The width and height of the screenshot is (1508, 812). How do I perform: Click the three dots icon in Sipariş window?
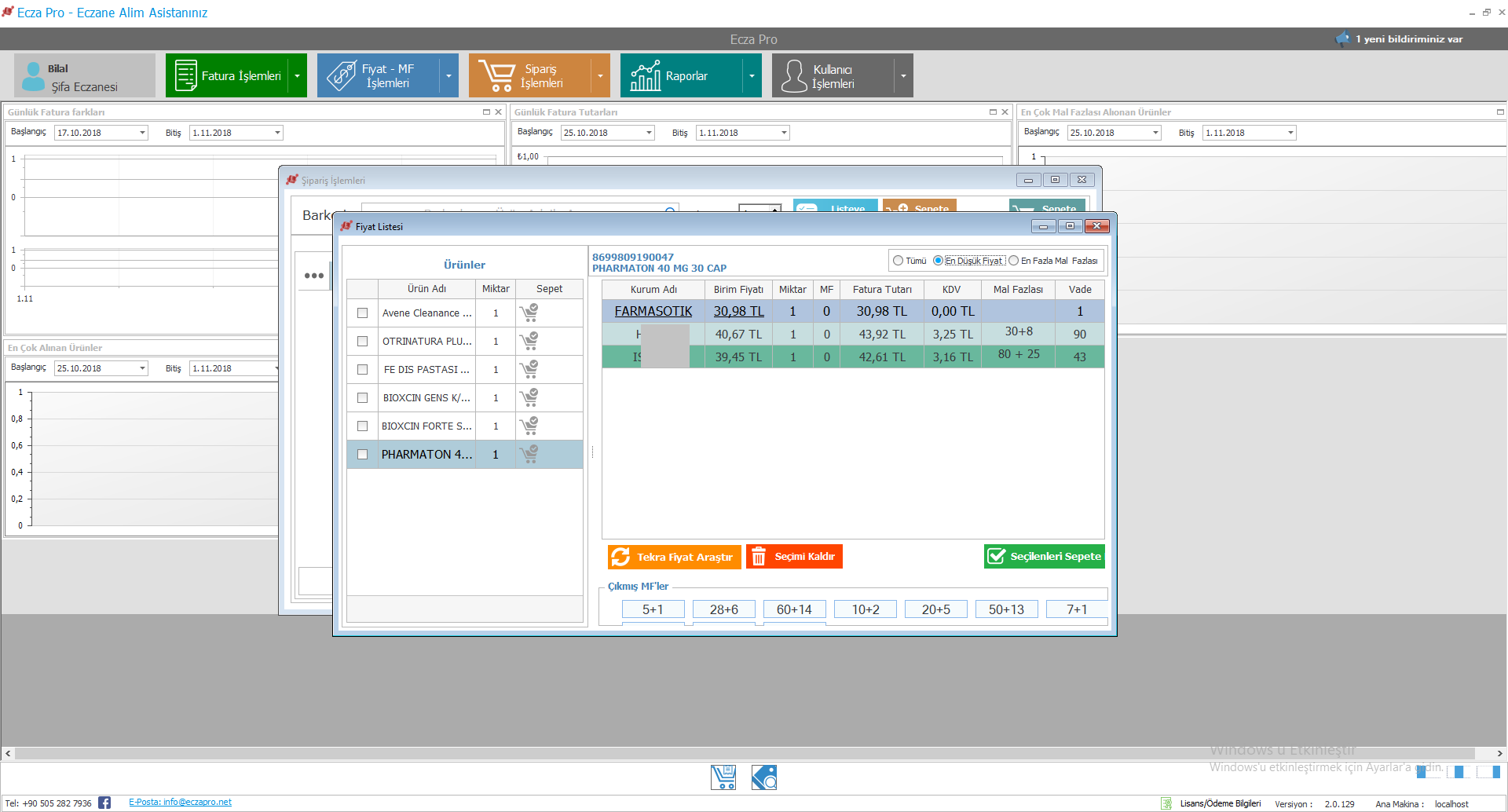click(314, 276)
